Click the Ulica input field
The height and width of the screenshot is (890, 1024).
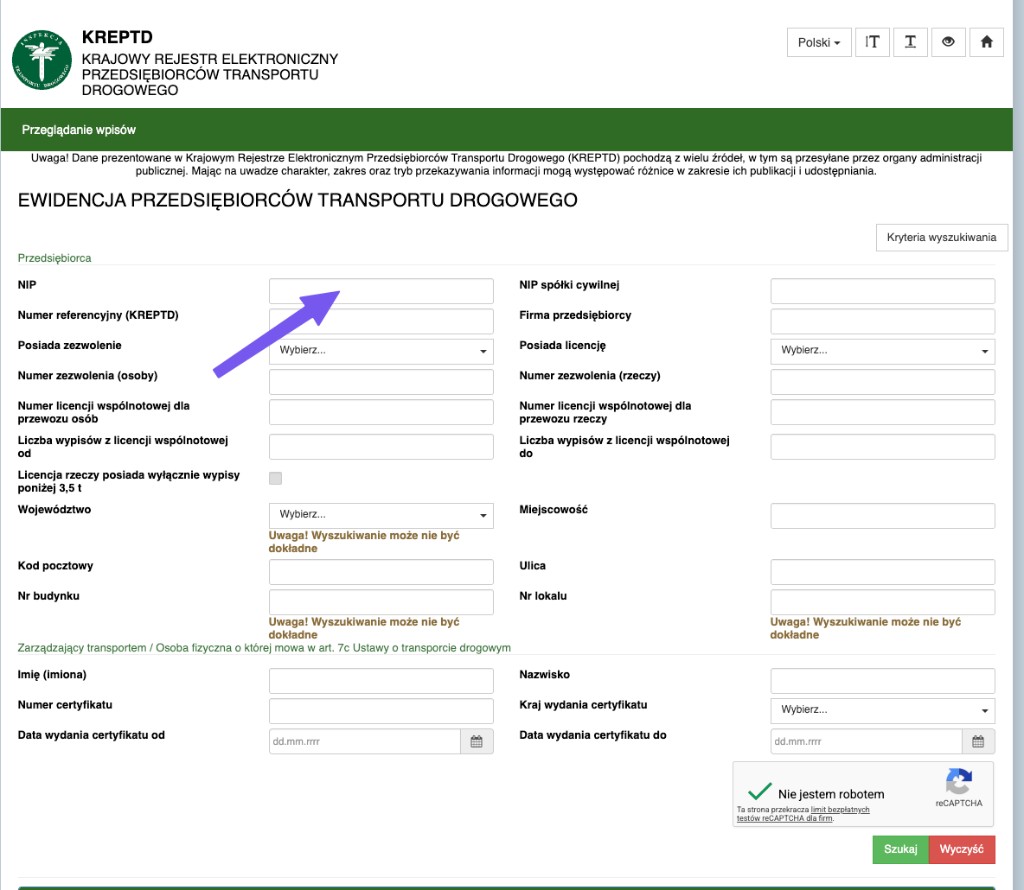[x=882, y=572]
